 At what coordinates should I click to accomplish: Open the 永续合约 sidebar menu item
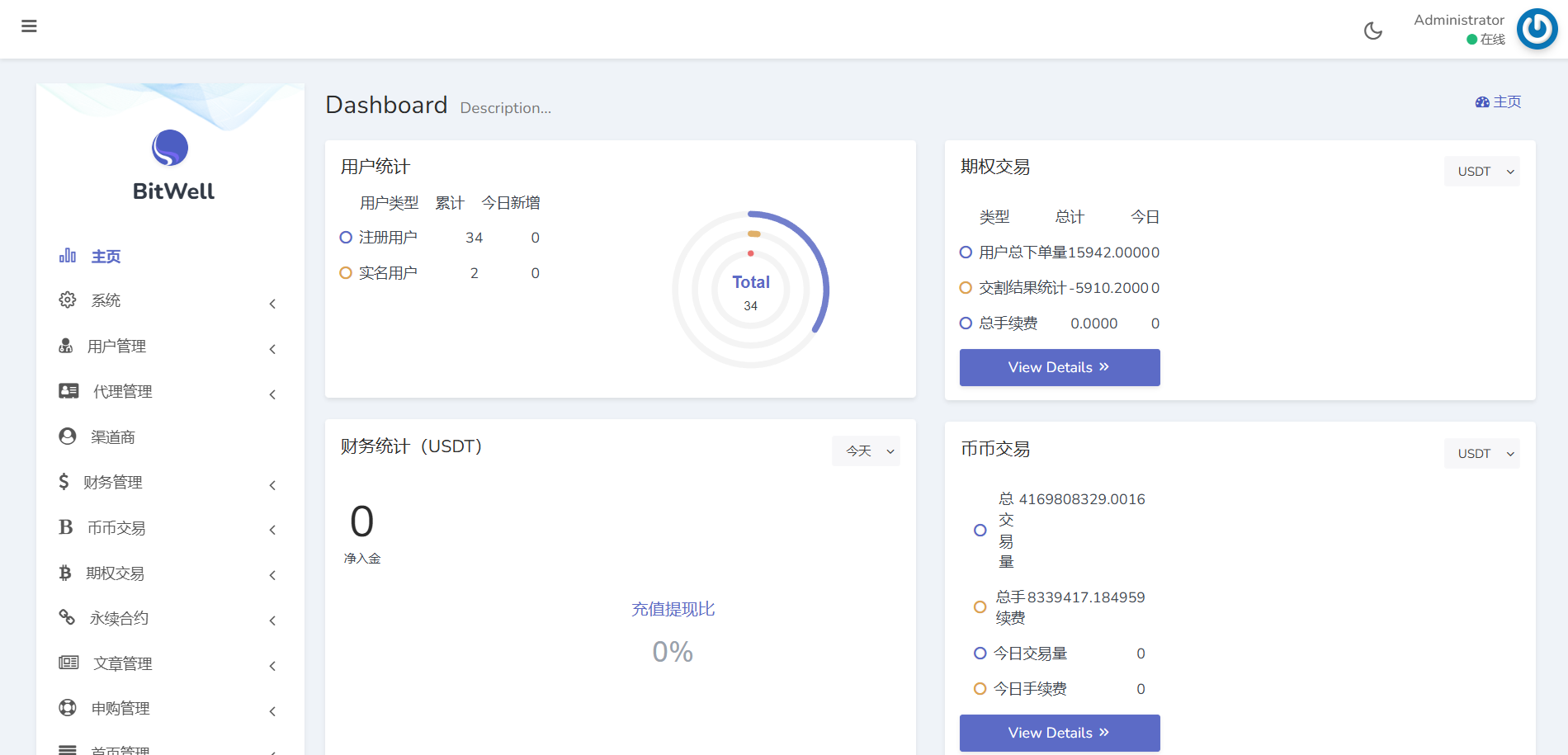tap(119, 618)
